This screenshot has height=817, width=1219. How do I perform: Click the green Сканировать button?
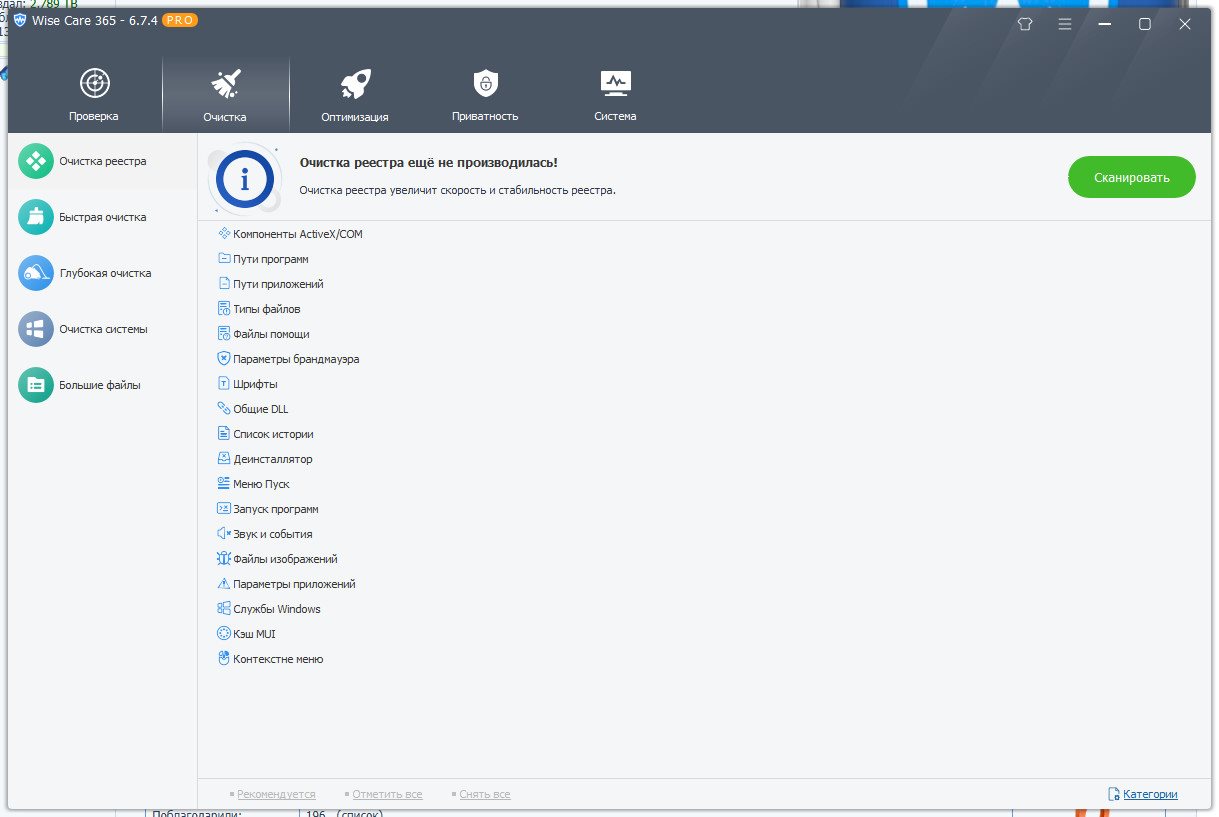pos(1131,177)
